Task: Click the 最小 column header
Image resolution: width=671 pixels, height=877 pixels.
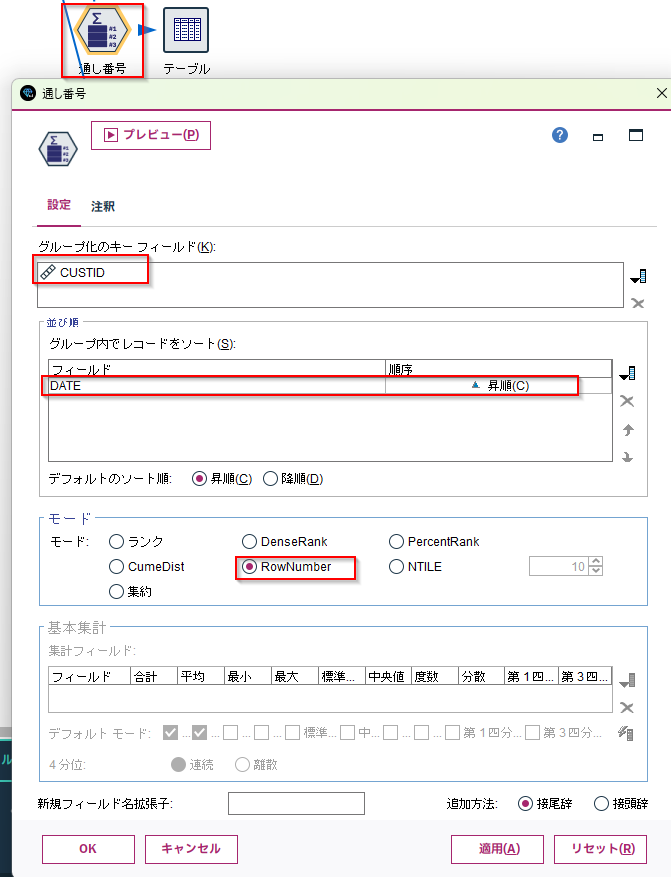Action: pyautogui.click(x=248, y=676)
